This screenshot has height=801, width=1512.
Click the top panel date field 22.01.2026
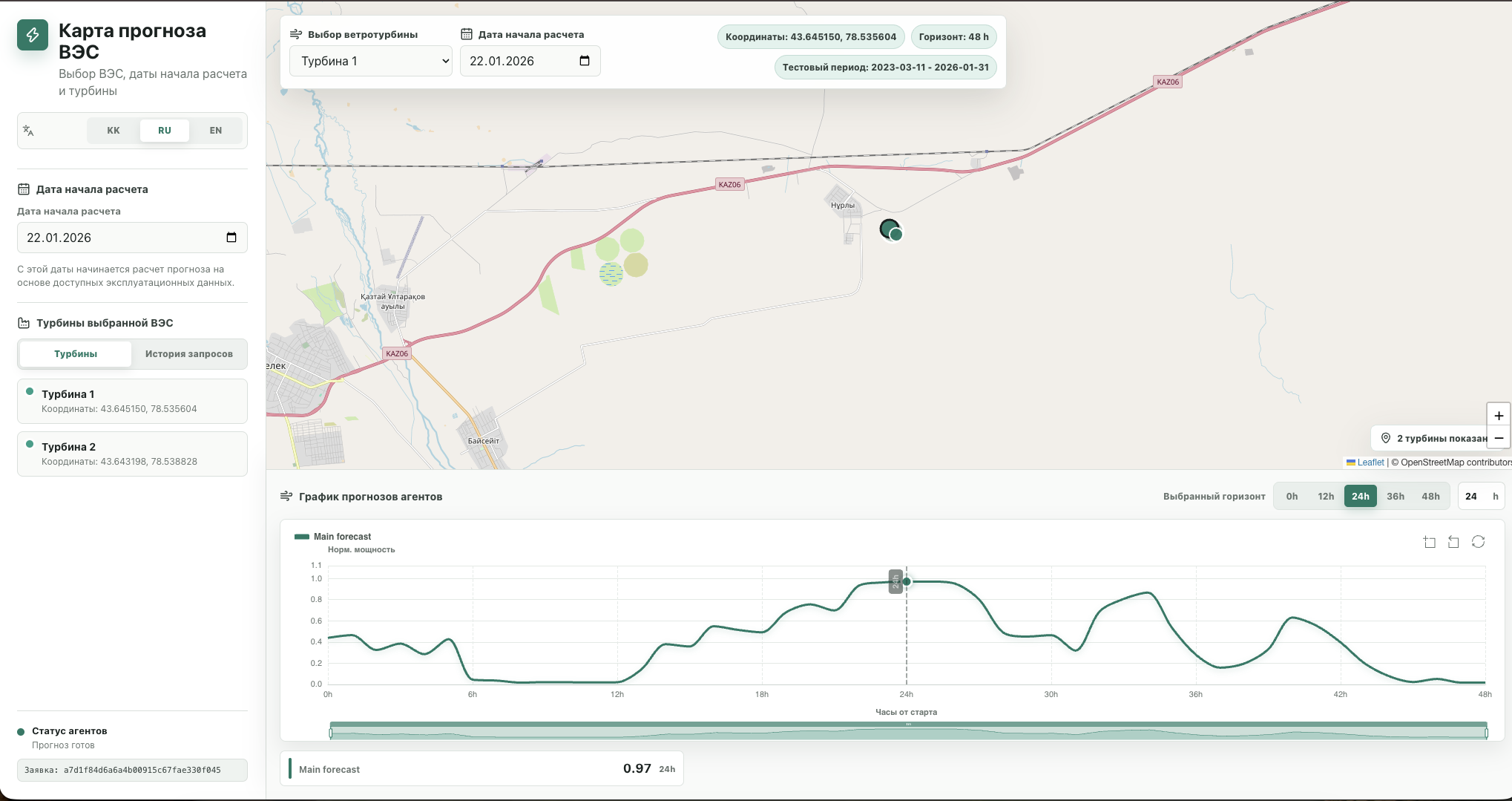click(530, 61)
